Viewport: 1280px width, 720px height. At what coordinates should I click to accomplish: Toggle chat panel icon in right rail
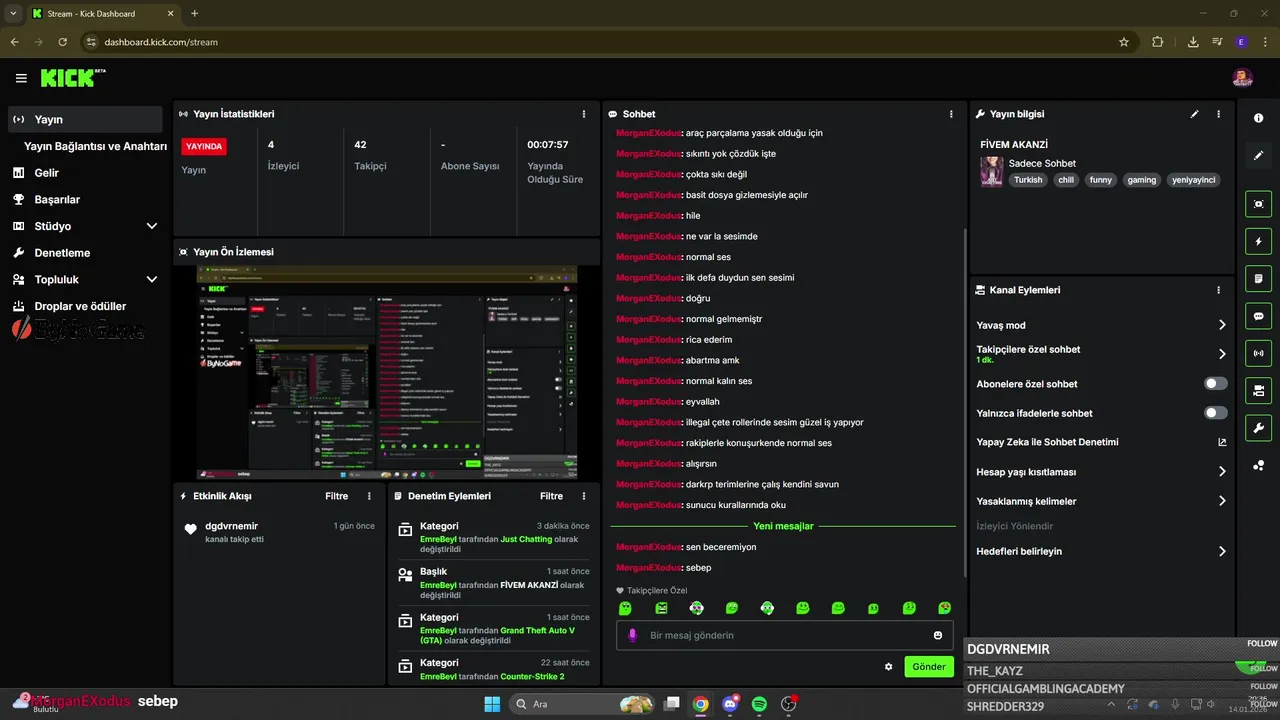coord(1258,316)
